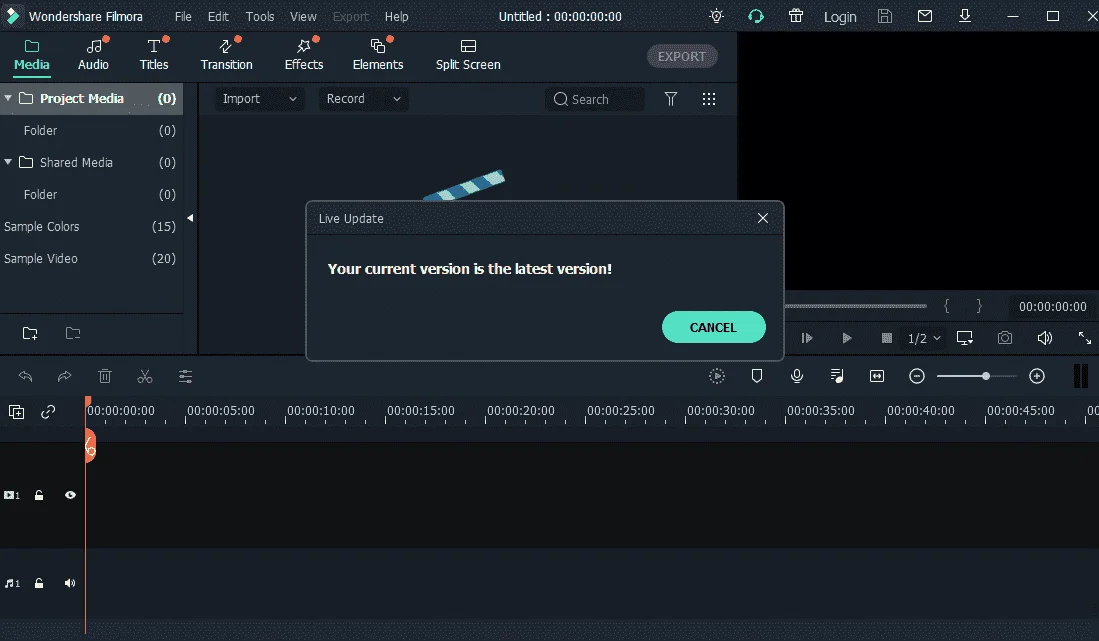Select the scissors split tool
Screen dimensions: 1099x641
coord(144,376)
